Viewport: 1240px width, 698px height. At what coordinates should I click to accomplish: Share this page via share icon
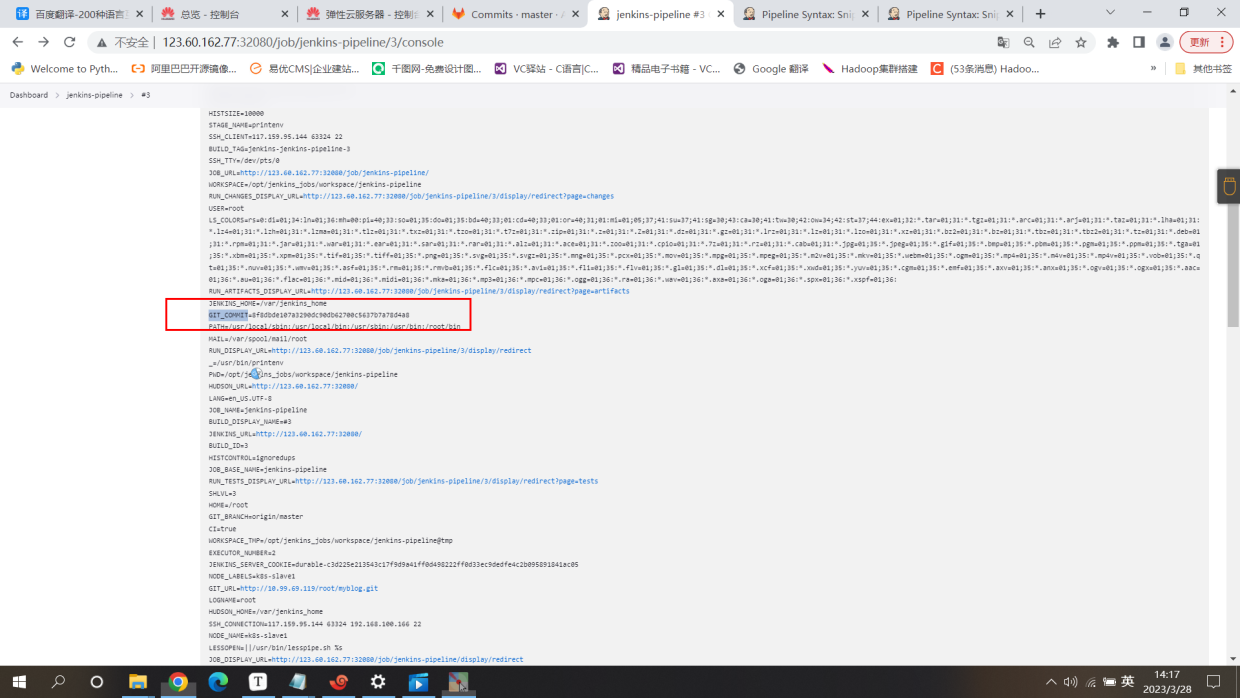(x=1055, y=42)
